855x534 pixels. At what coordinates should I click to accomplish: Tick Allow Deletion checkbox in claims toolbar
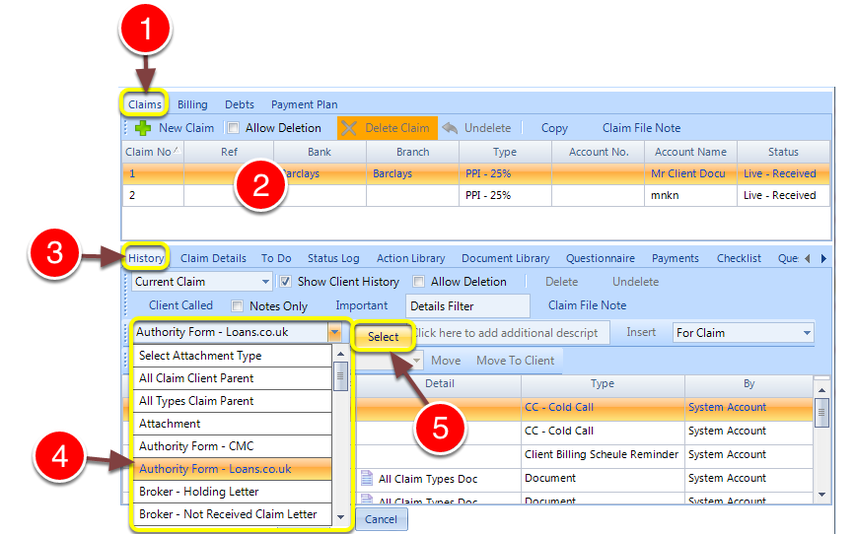233,128
